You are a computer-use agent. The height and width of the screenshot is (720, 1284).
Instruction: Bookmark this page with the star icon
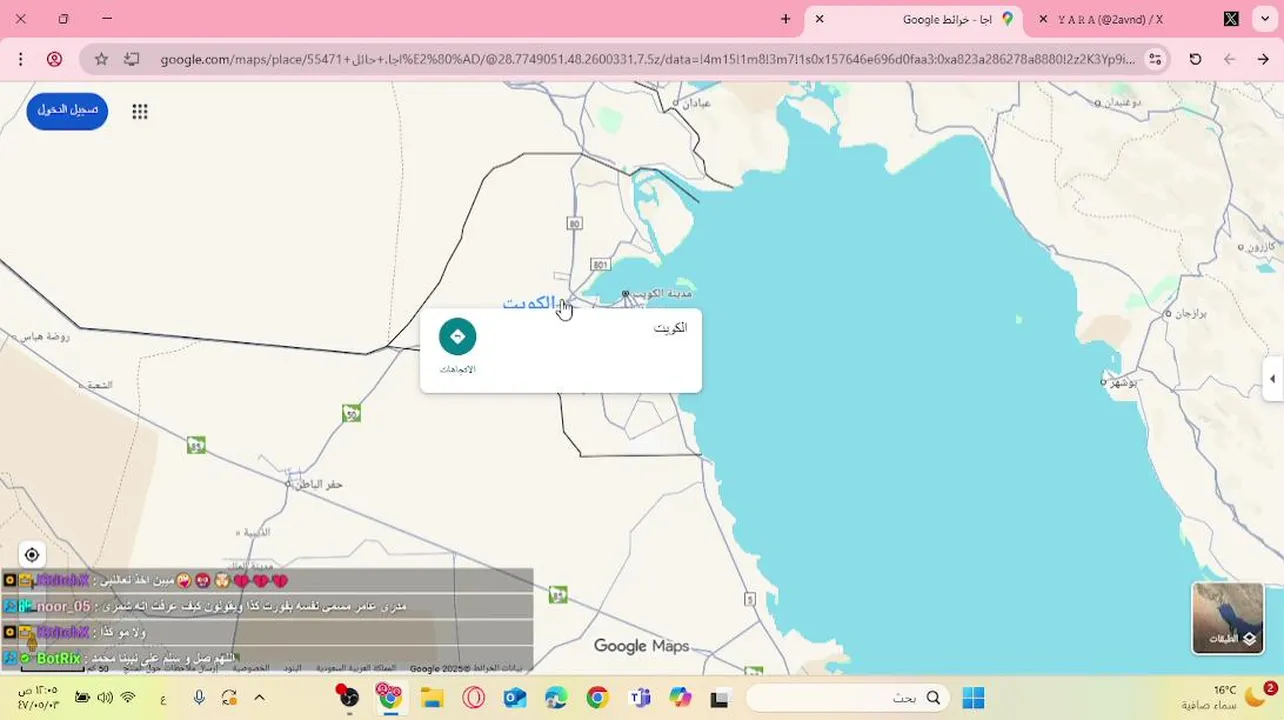point(101,59)
